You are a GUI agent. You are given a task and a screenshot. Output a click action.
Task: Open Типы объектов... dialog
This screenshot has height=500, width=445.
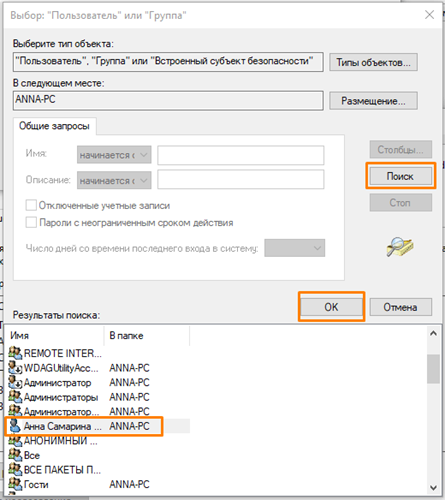point(373,62)
